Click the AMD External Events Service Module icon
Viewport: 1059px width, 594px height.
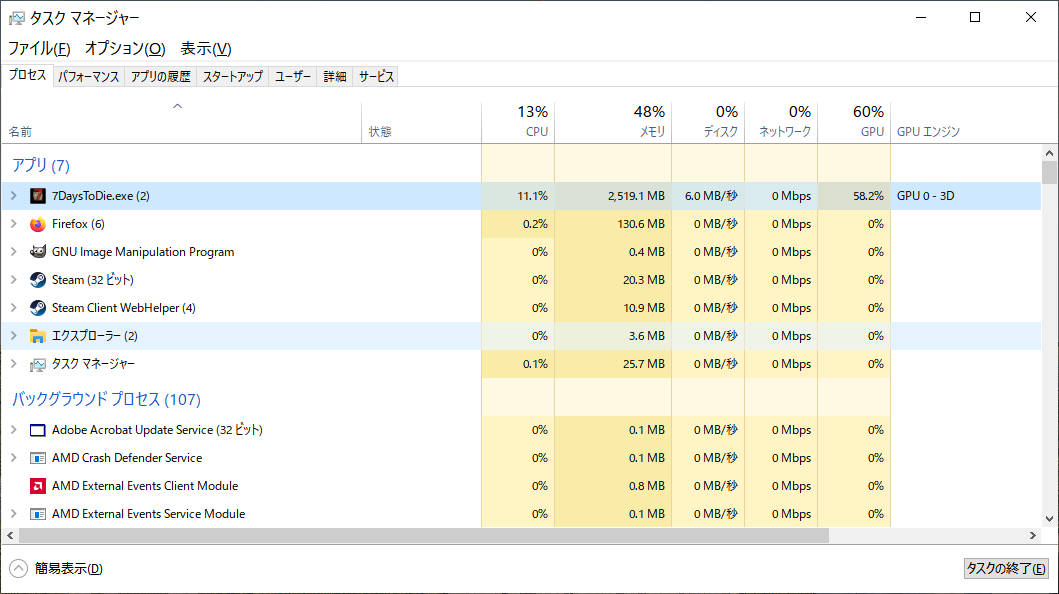(x=38, y=514)
